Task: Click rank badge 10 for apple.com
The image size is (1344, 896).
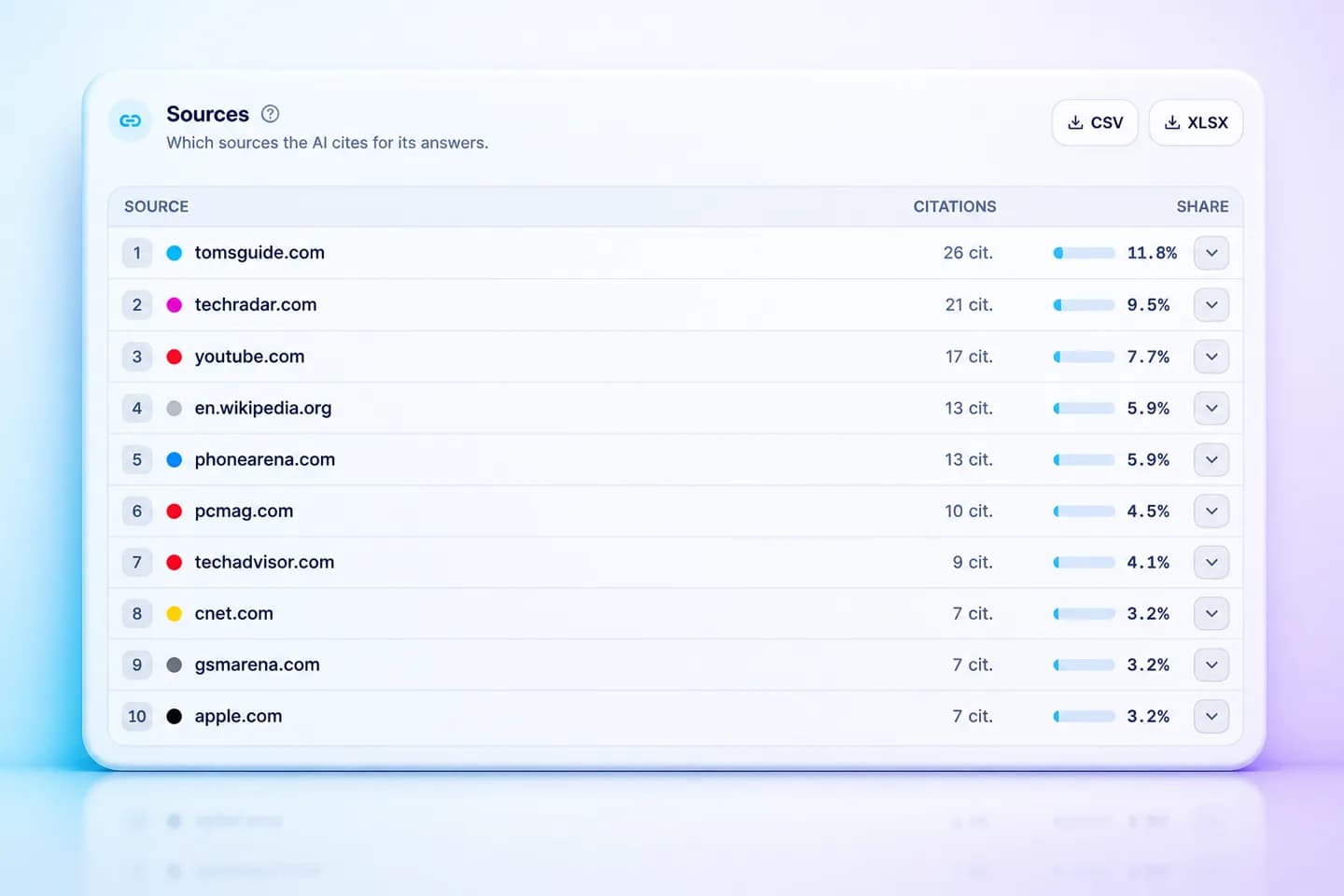Action: [x=137, y=716]
